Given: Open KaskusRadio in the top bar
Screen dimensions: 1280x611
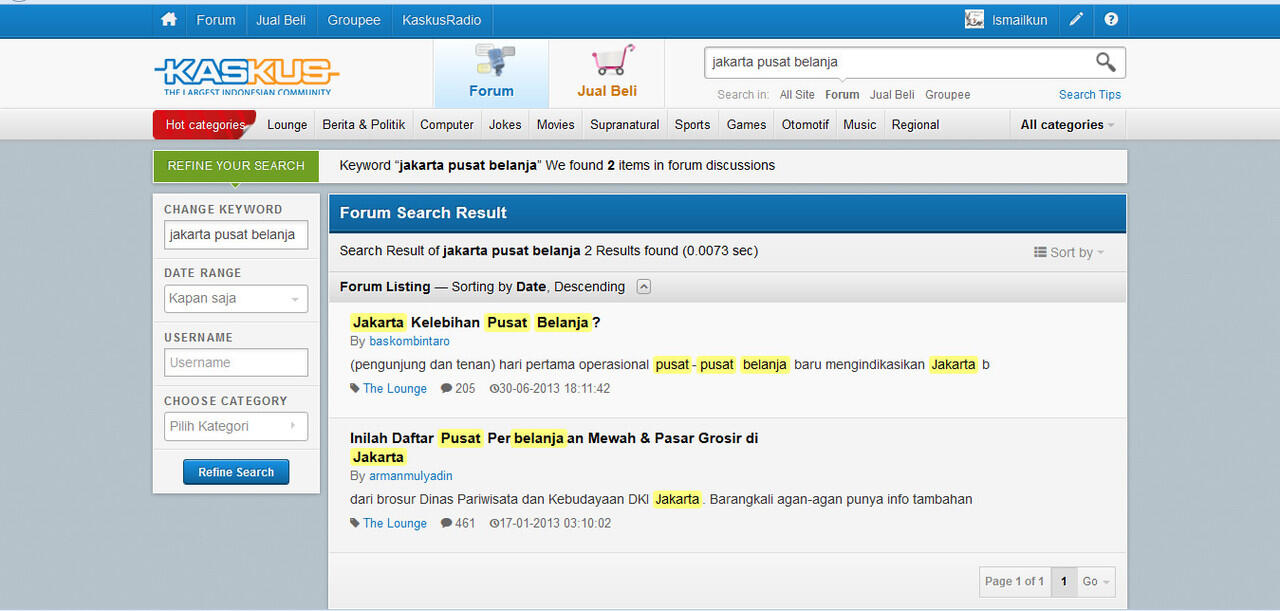Looking at the screenshot, I should point(442,20).
